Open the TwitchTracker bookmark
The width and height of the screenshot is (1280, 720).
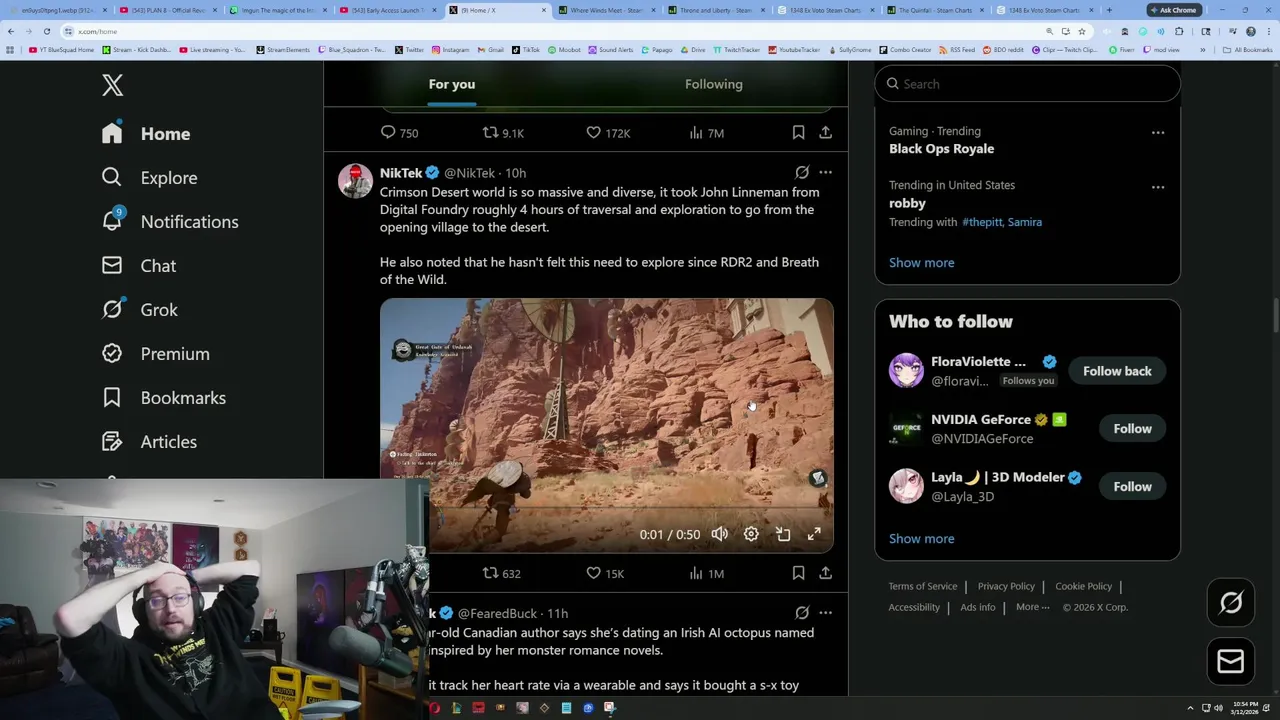736,49
